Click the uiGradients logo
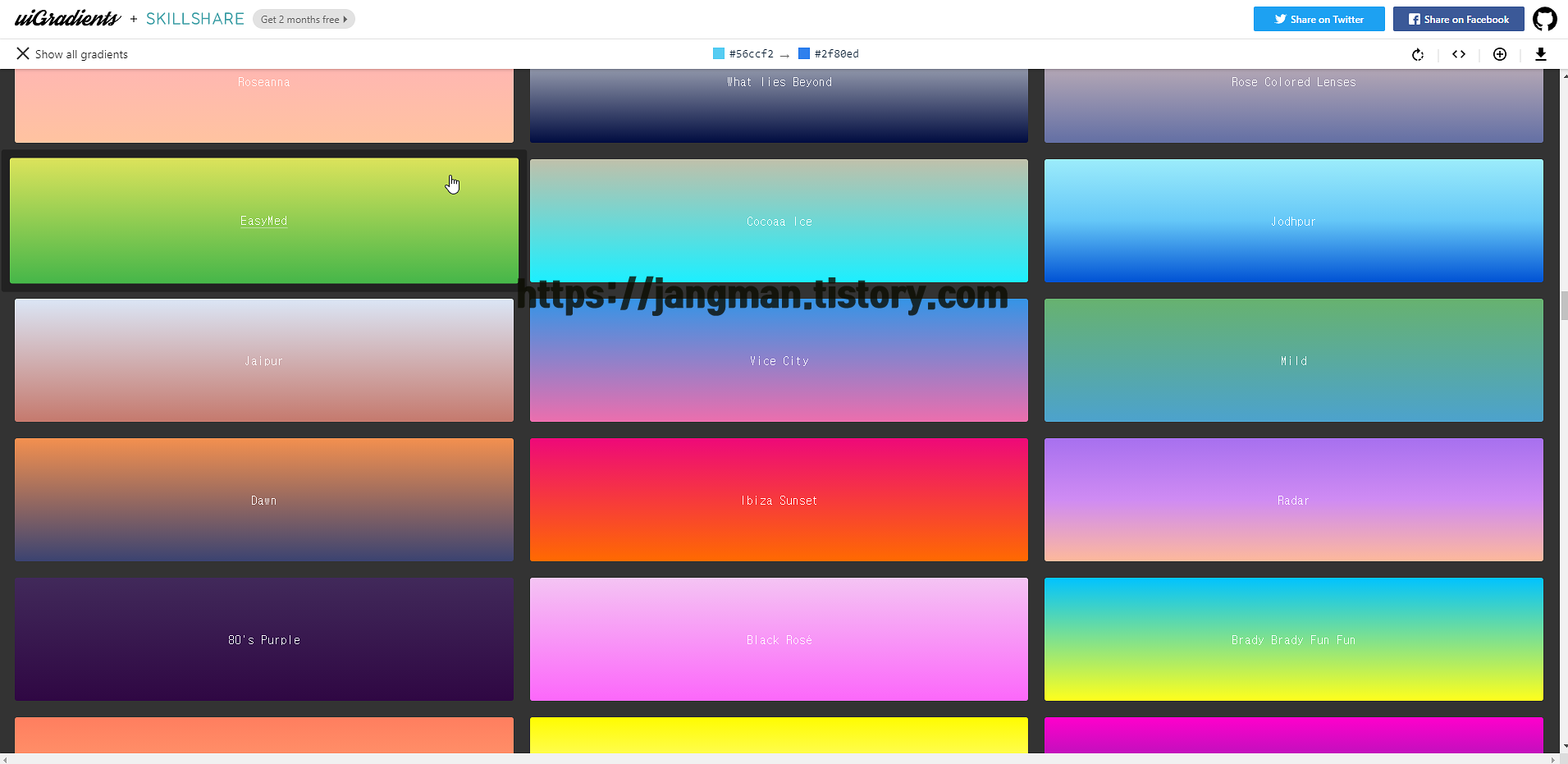Screen dimensions: 1568x764 point(67,18)
